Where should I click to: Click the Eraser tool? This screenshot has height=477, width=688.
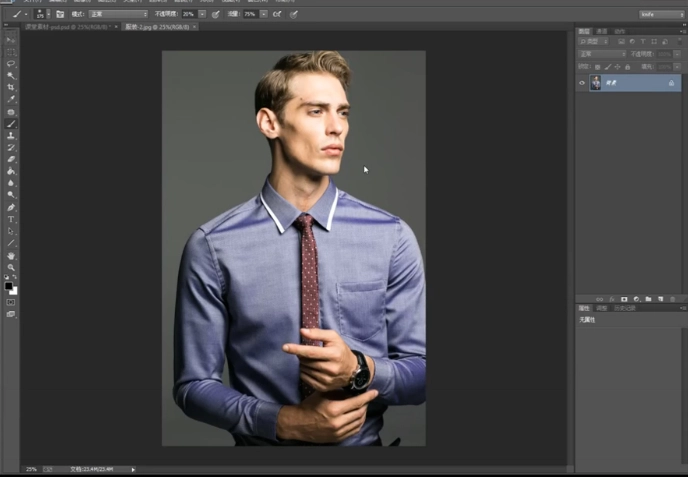(x=11, y=159)
